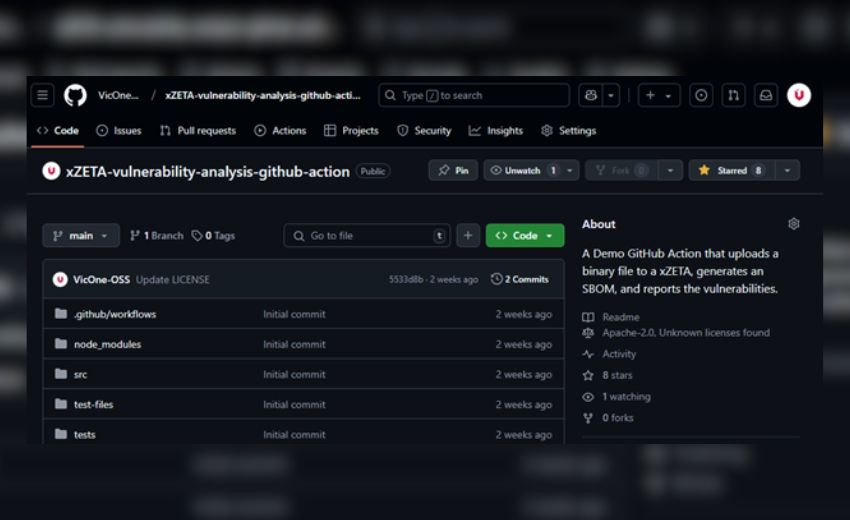Focus the 'Type / to search' field
850x520 pixels.
point(474,95)
